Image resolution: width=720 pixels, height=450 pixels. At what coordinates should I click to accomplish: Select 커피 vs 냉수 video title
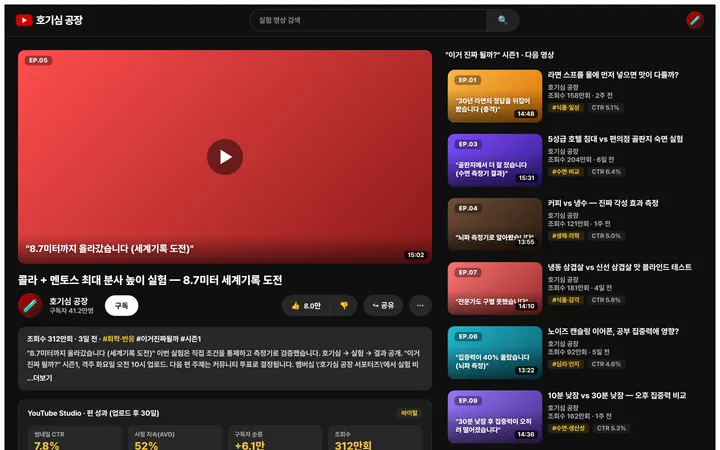pyautogui.click(x=603, y=203)
